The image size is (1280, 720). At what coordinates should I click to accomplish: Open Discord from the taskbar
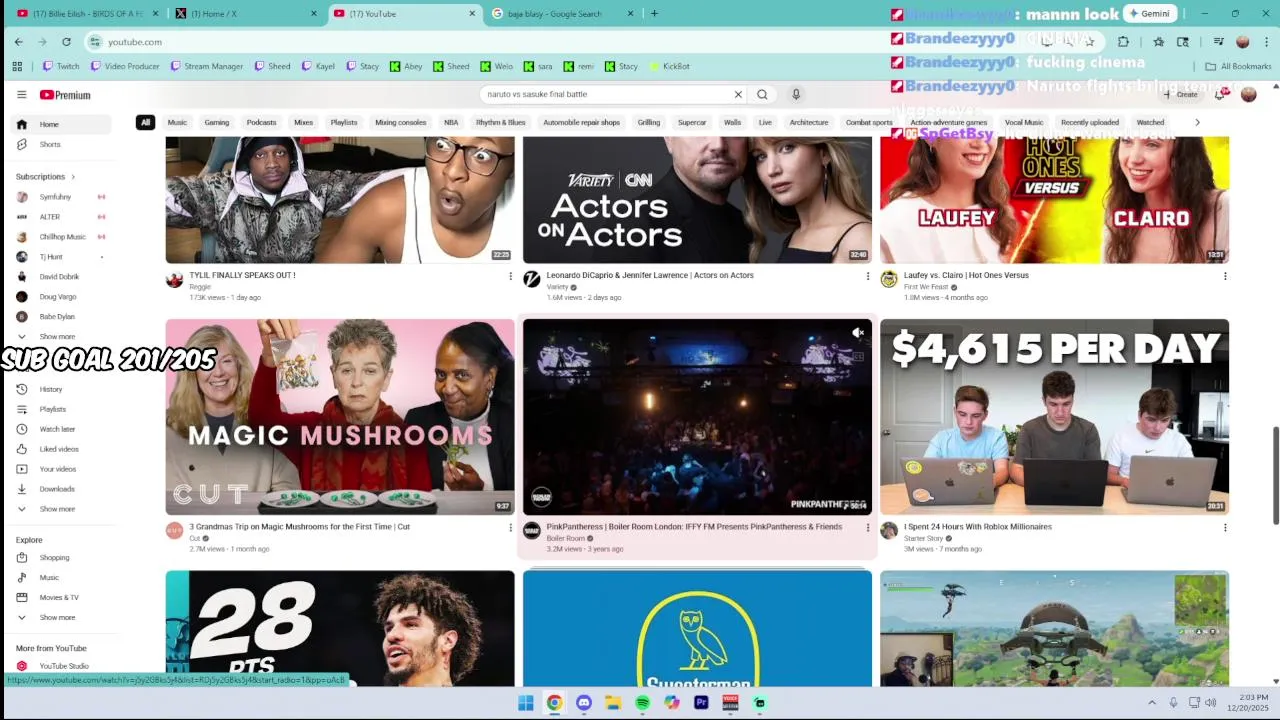pyautogui.click(x=584, y=703)
